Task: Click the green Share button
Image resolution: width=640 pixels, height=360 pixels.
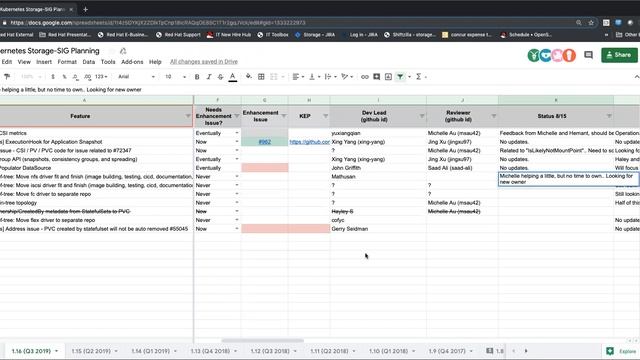Action: pos(619,55)
